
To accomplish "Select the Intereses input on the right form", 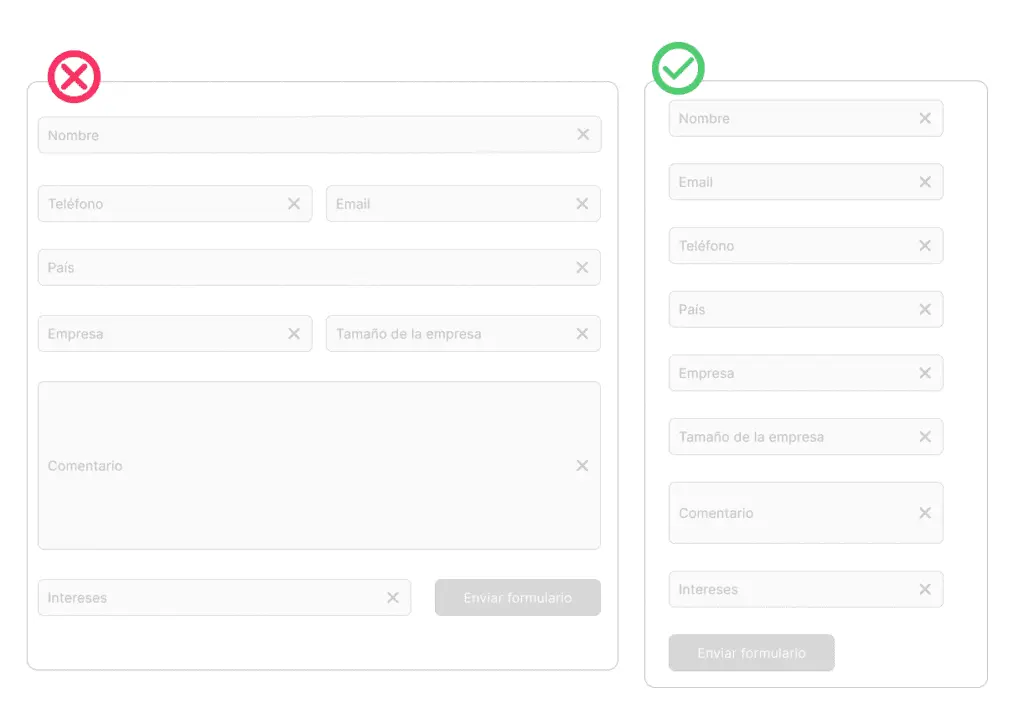I will coord(790,589).
